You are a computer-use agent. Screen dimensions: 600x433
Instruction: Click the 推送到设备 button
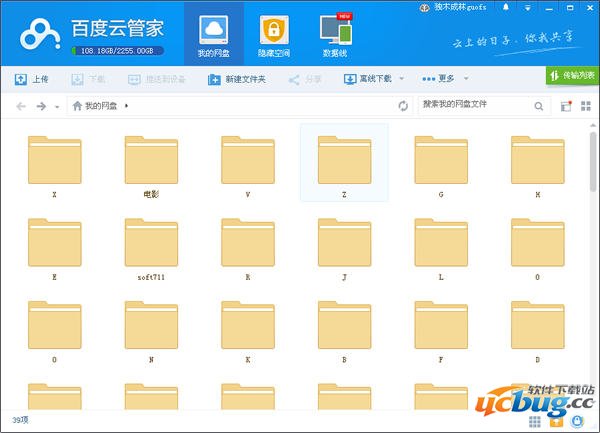pyautogui.click(x=157, y=79)
